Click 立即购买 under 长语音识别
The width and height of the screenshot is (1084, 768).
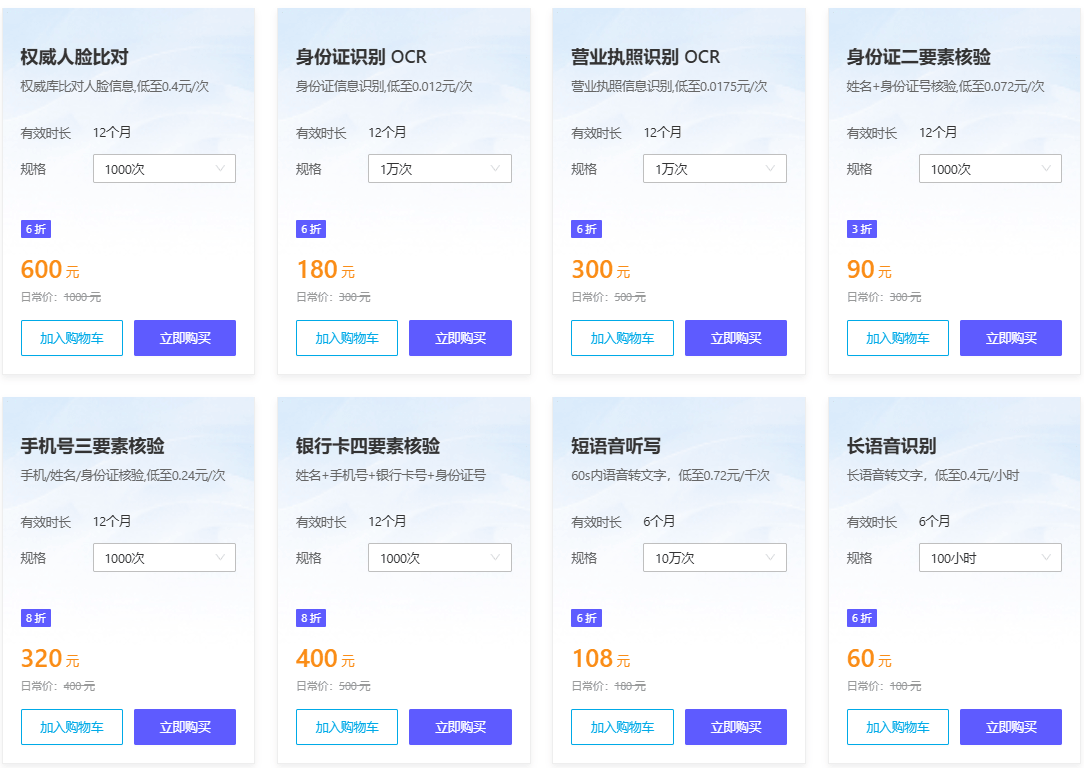point(1010,727)
